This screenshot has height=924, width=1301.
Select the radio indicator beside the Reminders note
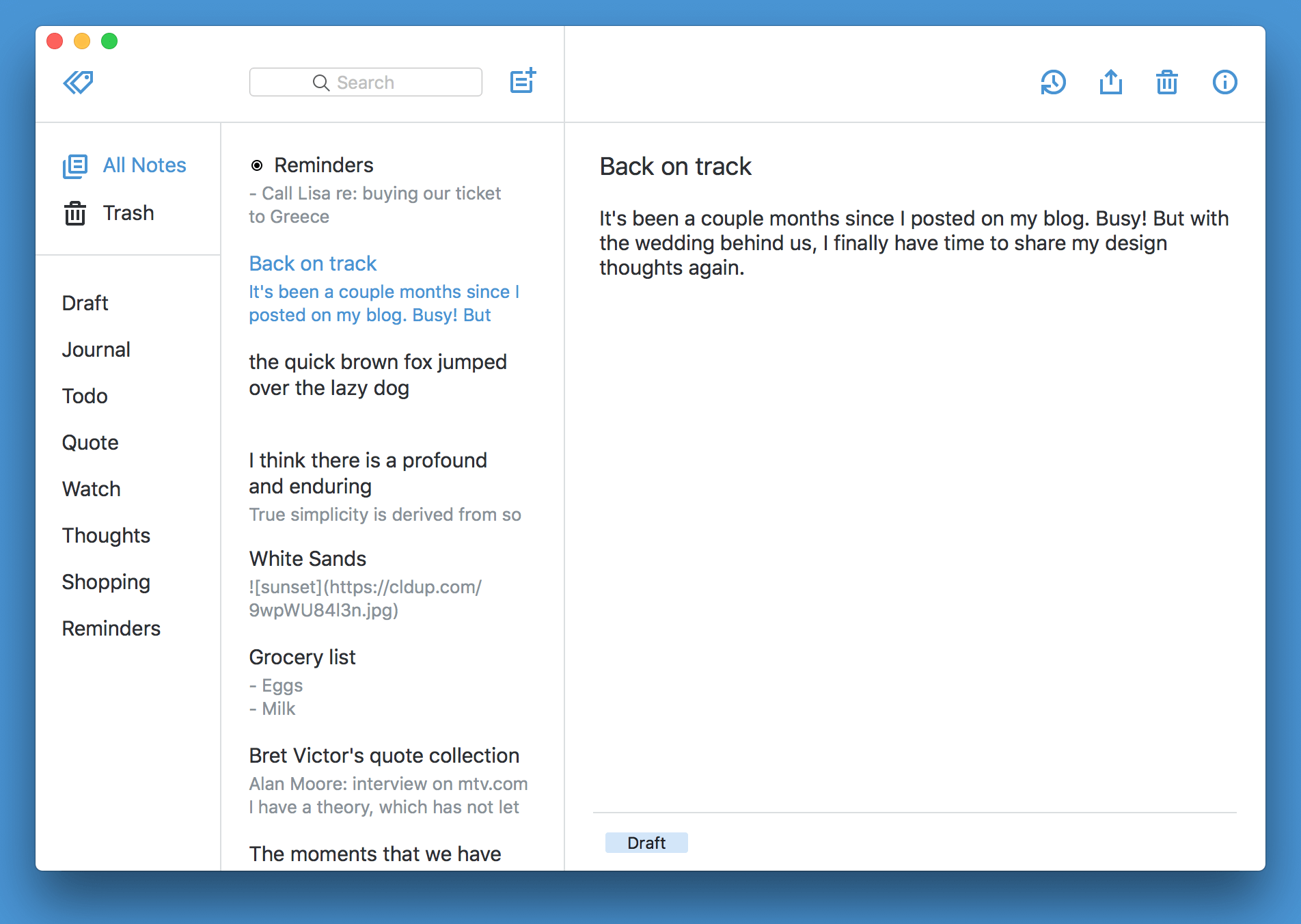coord(256,165)
